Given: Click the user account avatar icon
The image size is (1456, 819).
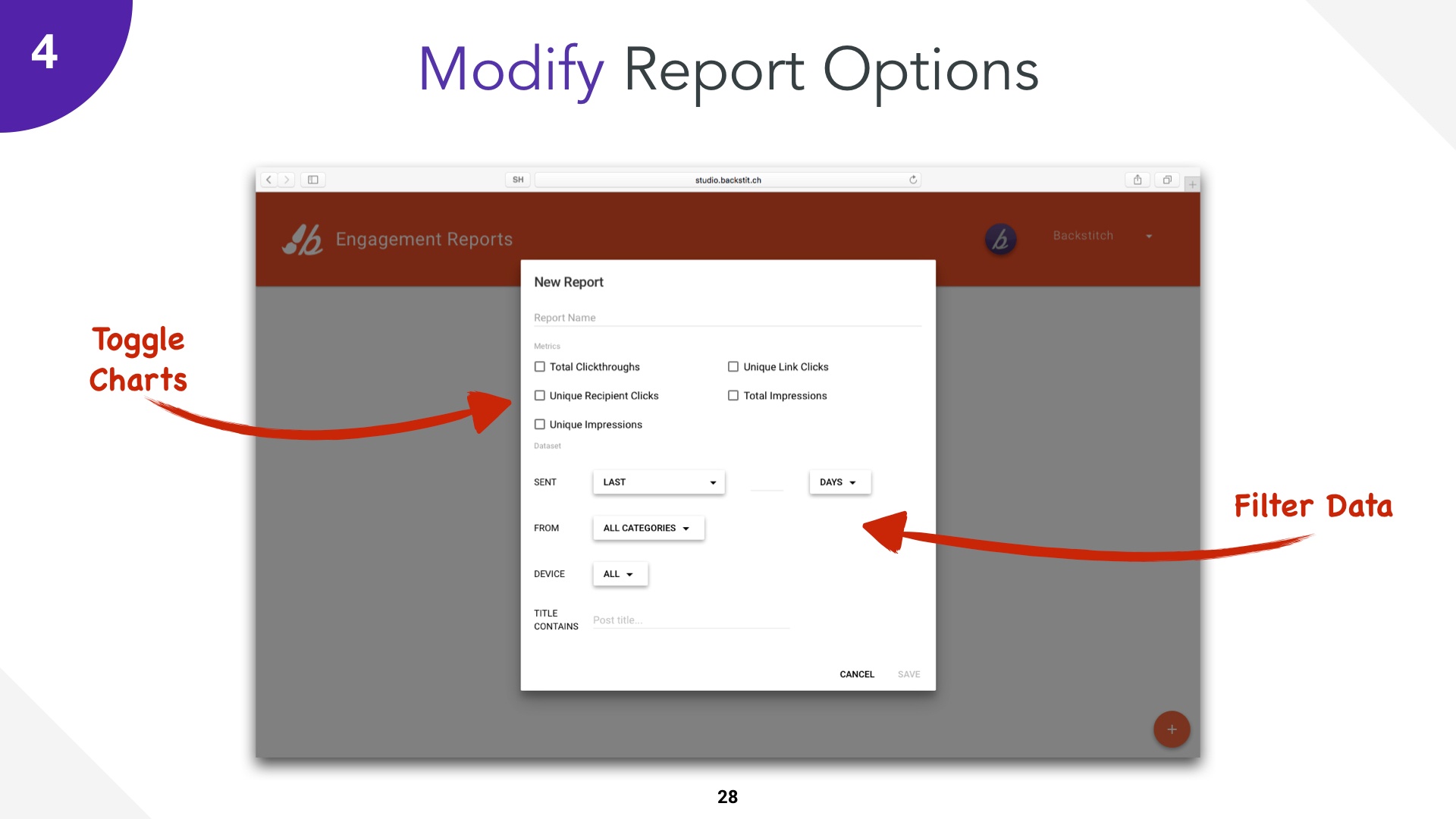Looking at the screenshot, I should 1001,237.
